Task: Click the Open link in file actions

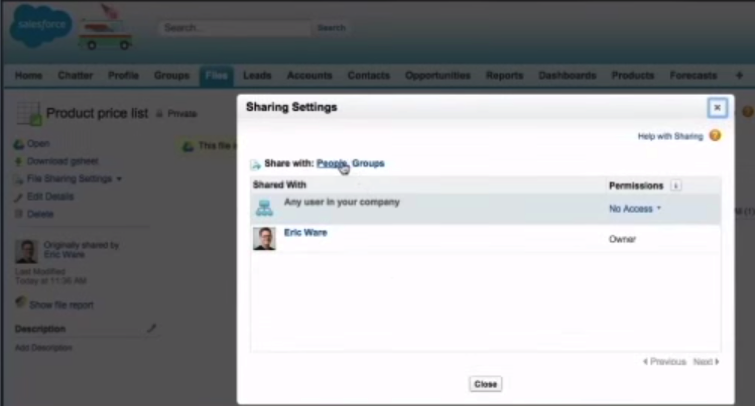Action: [38, 144]
